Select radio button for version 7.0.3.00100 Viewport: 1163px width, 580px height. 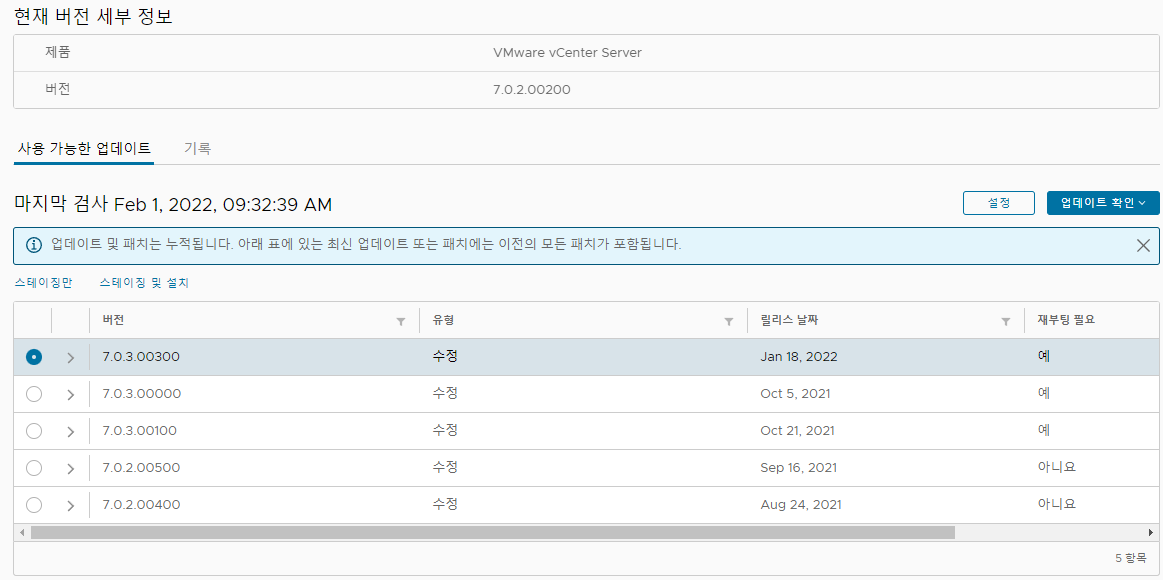tap(33, 431)
